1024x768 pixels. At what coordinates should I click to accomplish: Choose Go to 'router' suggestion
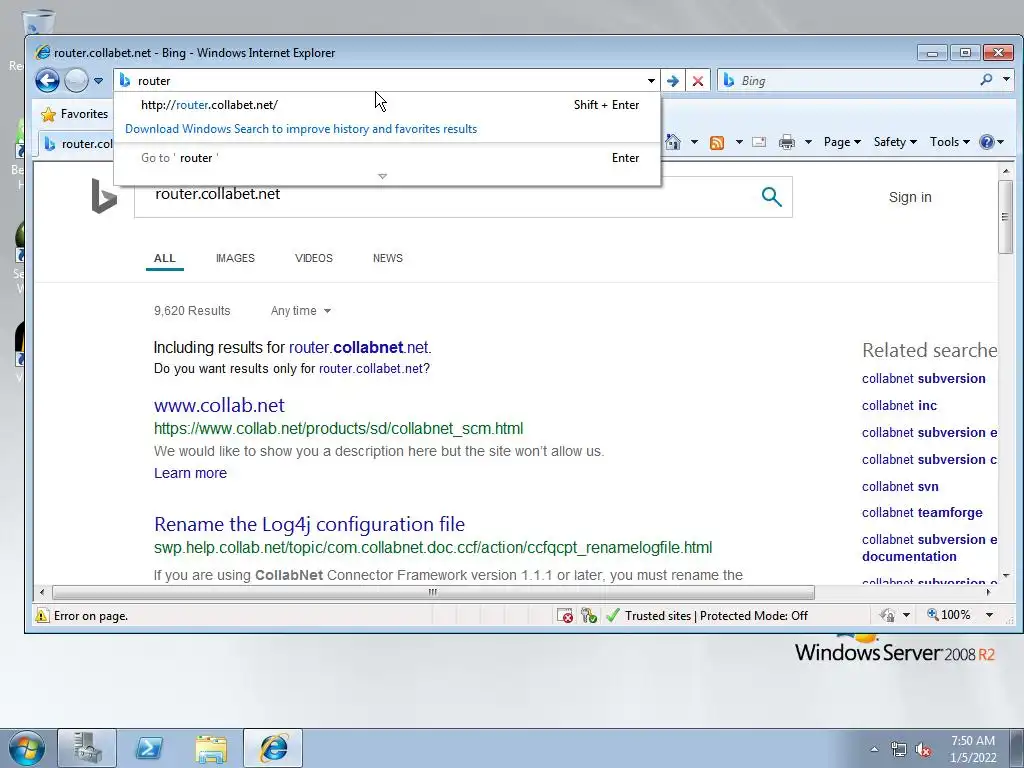point(387,157)
